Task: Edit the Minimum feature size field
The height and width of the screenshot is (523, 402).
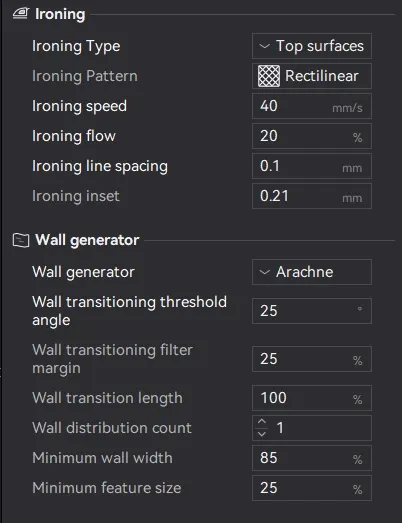Action: [312, 488]
